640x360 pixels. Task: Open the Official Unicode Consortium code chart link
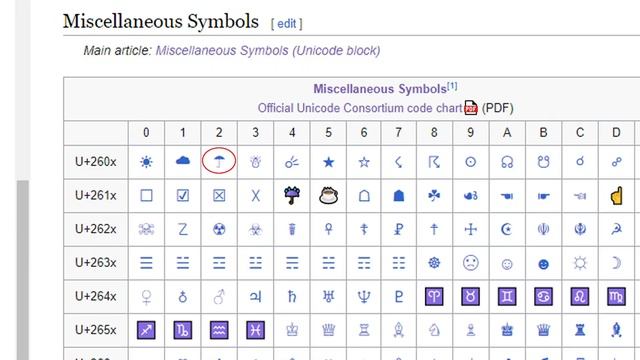tap(361, 108)
